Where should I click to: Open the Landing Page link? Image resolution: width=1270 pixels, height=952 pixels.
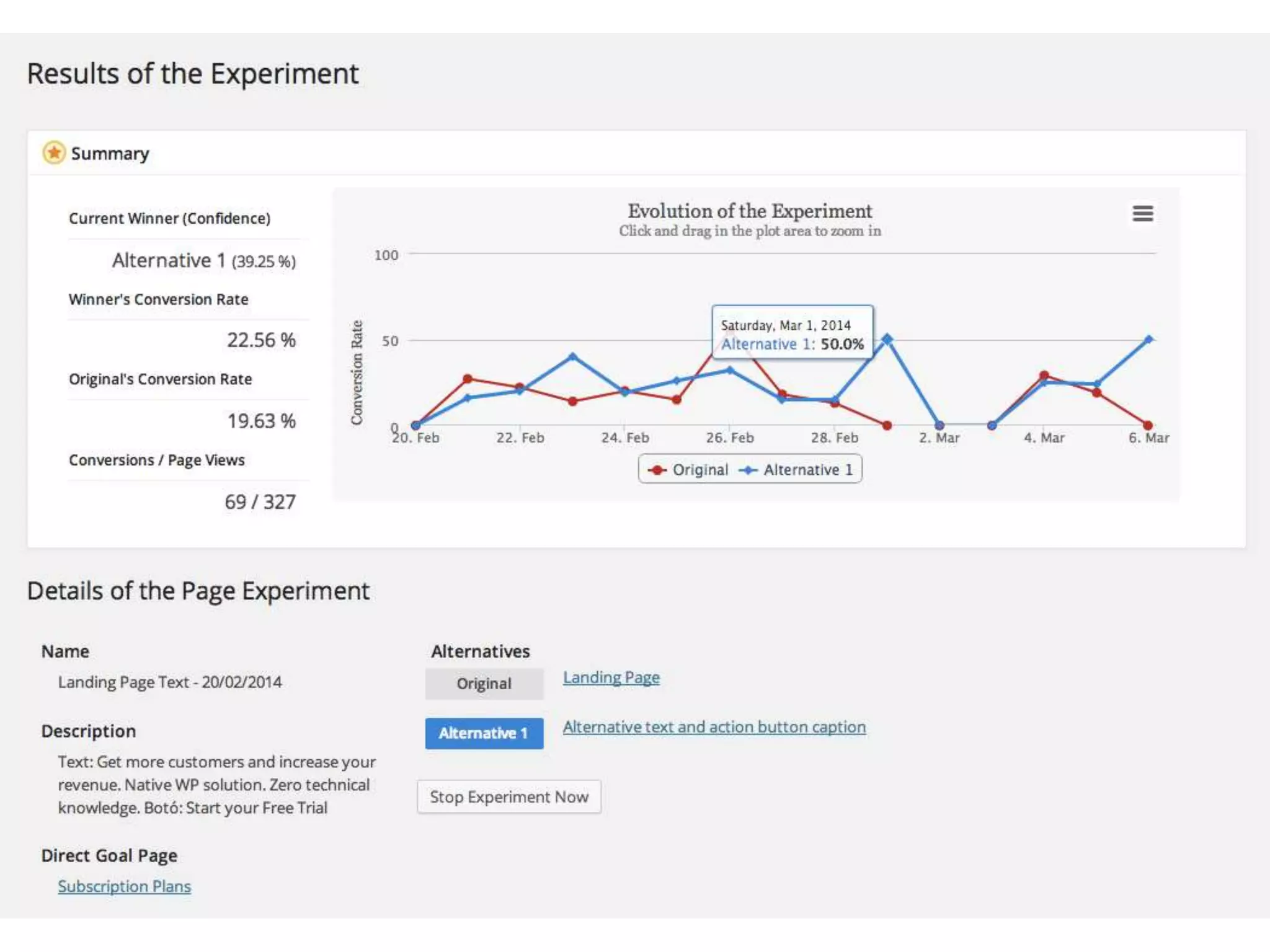(x=611, y=677)
